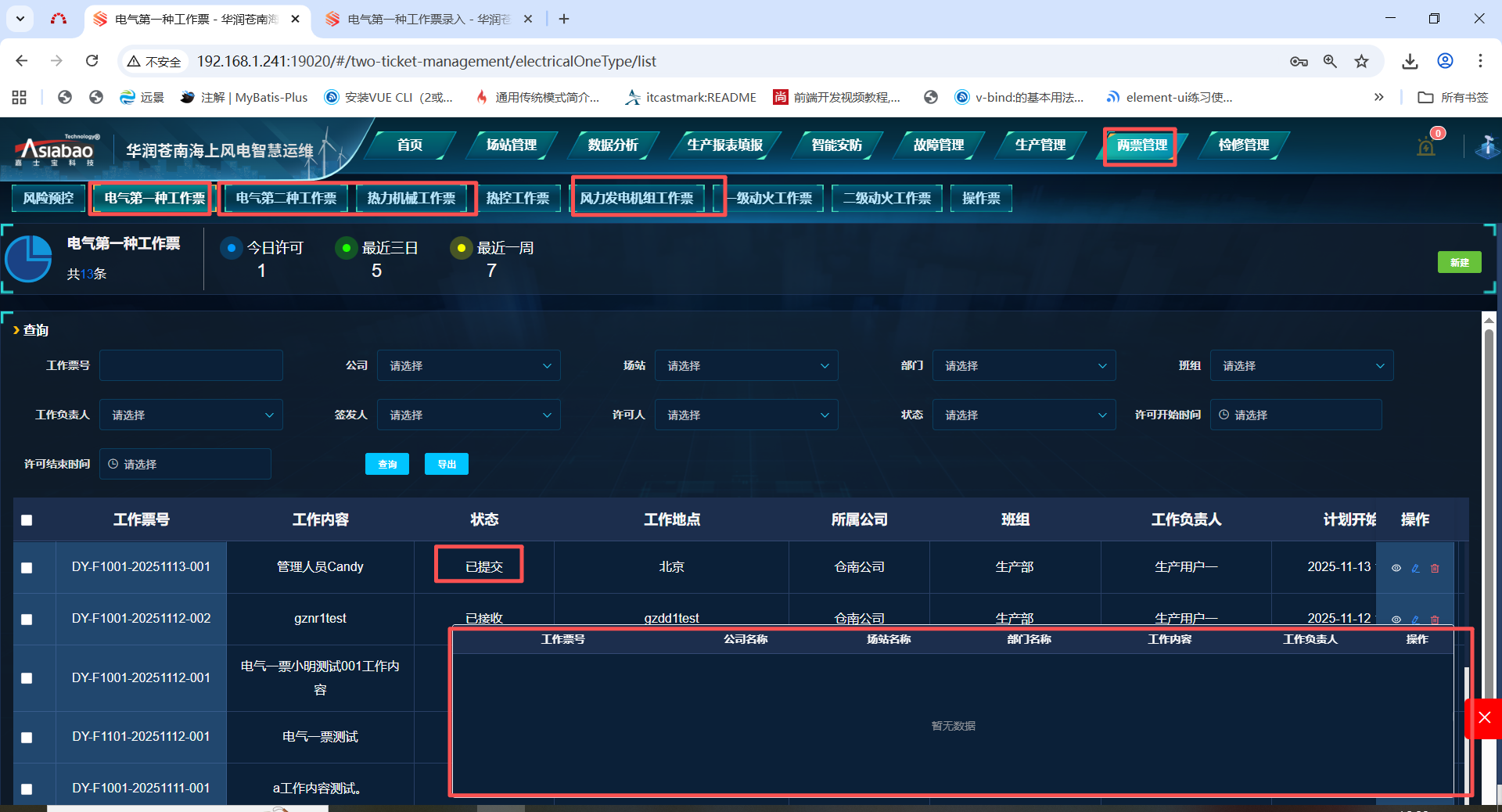Toggle the select-all checkbox in table header
Screen dimensions: 1502x812
click(x=27, y=520)
